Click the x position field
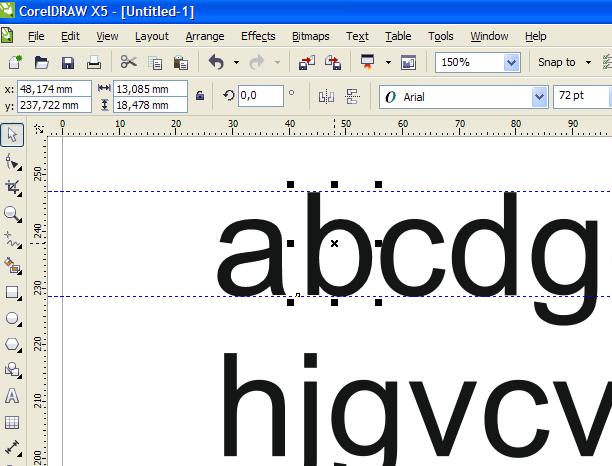 click(x=54, y=89)
